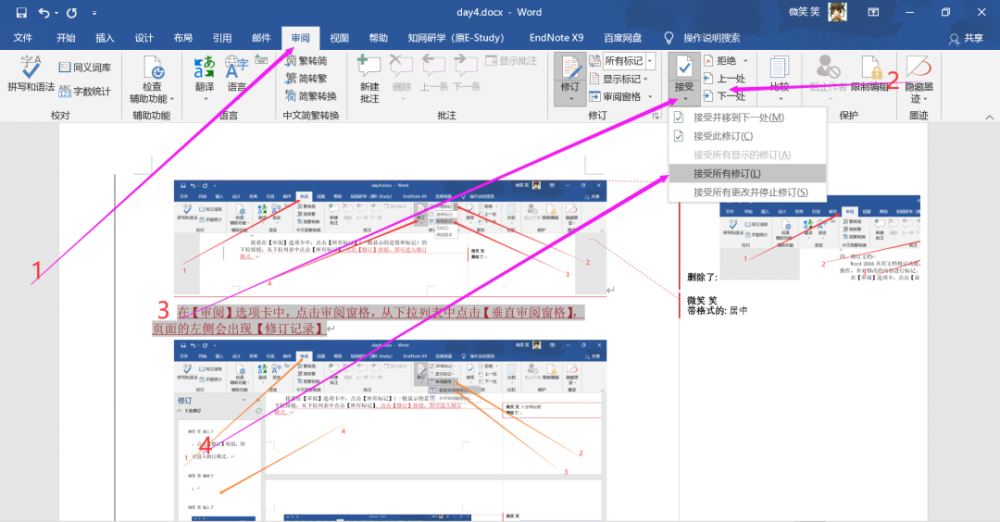The height and width of the screenshot is (522, 1000).
Task: Open Ribbon Display Options button
Action: click(x=873, y=12)
